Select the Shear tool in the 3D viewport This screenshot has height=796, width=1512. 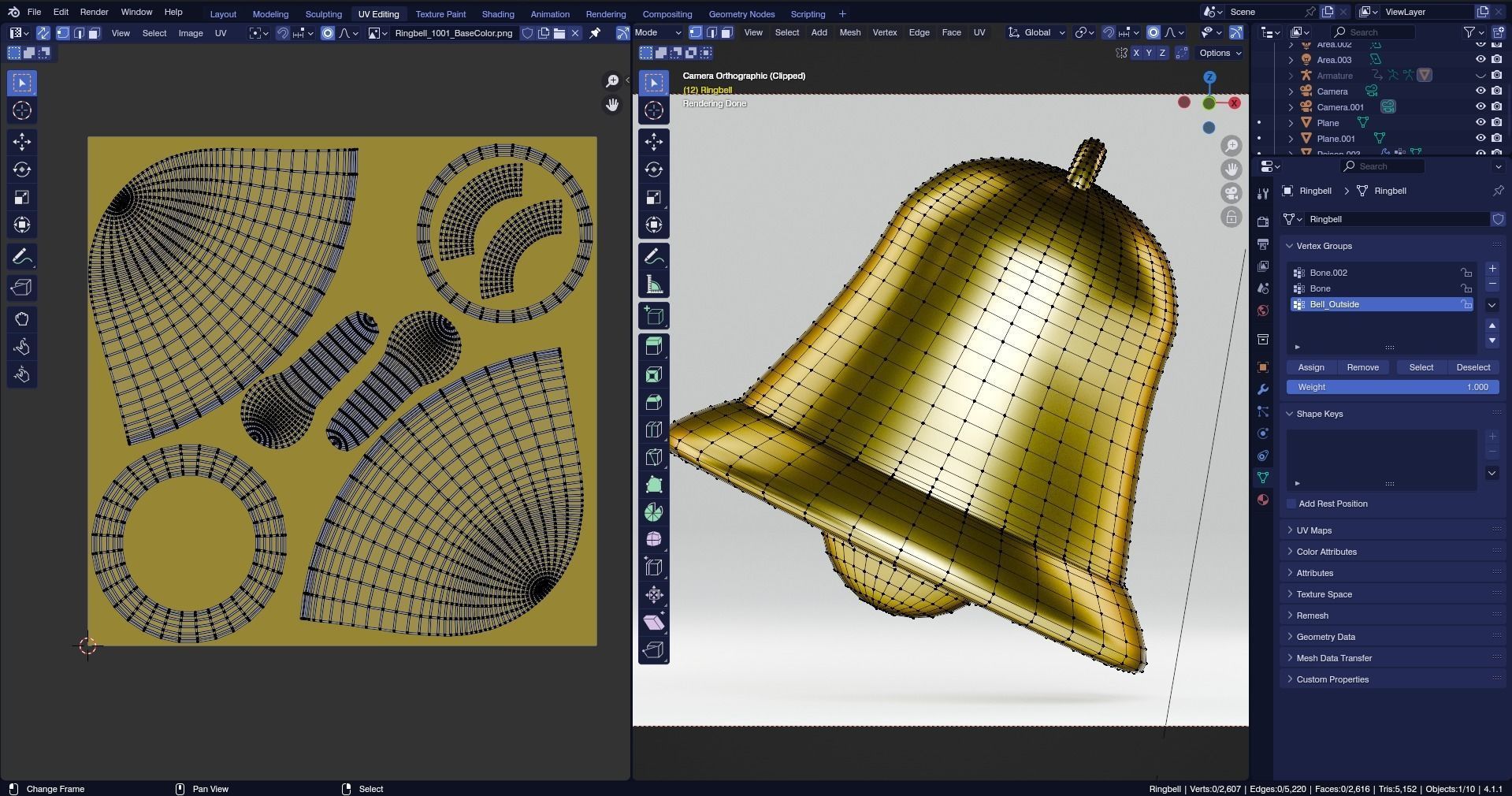[x=654, y=623]
